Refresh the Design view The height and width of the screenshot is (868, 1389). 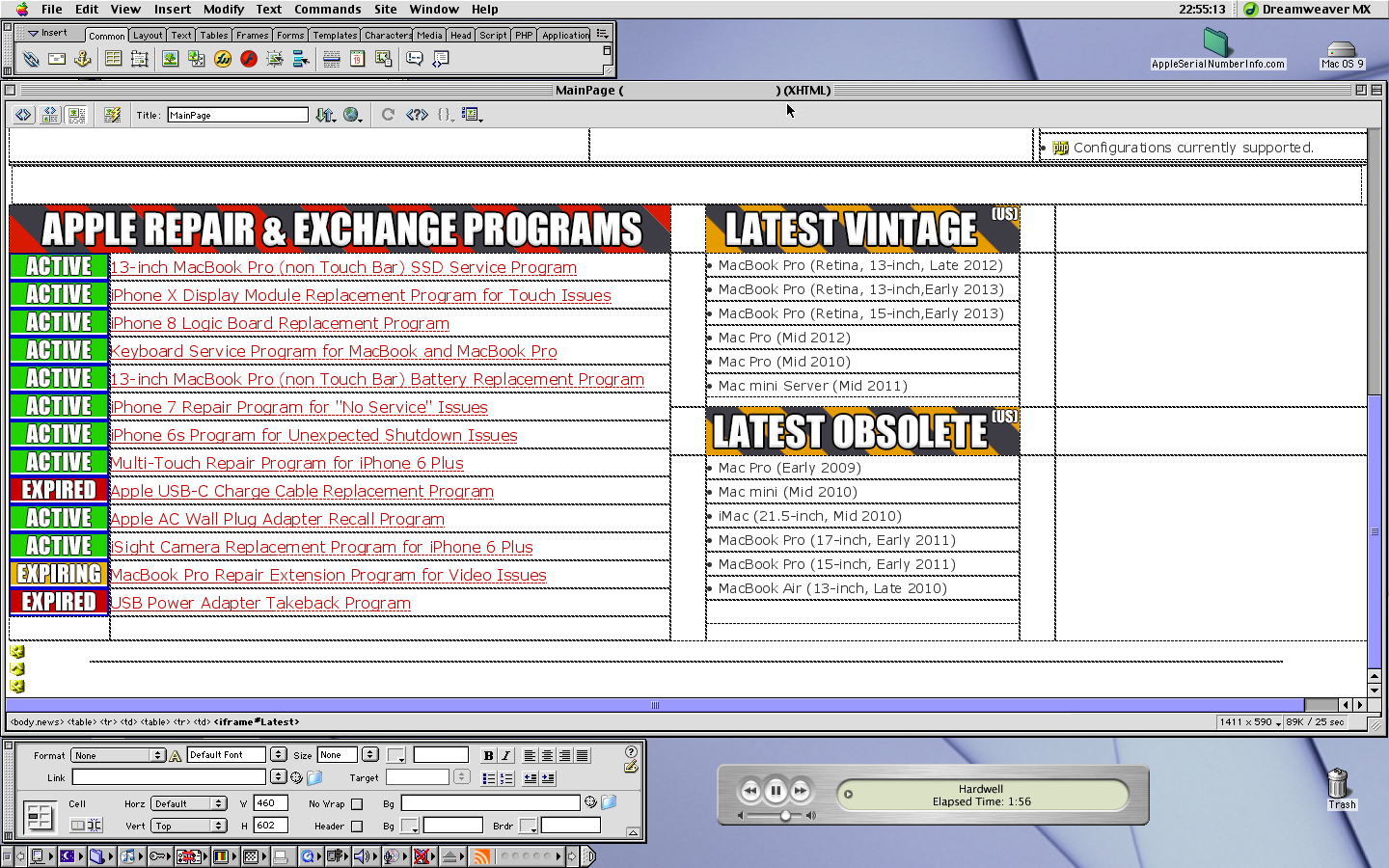coord(388,115)
